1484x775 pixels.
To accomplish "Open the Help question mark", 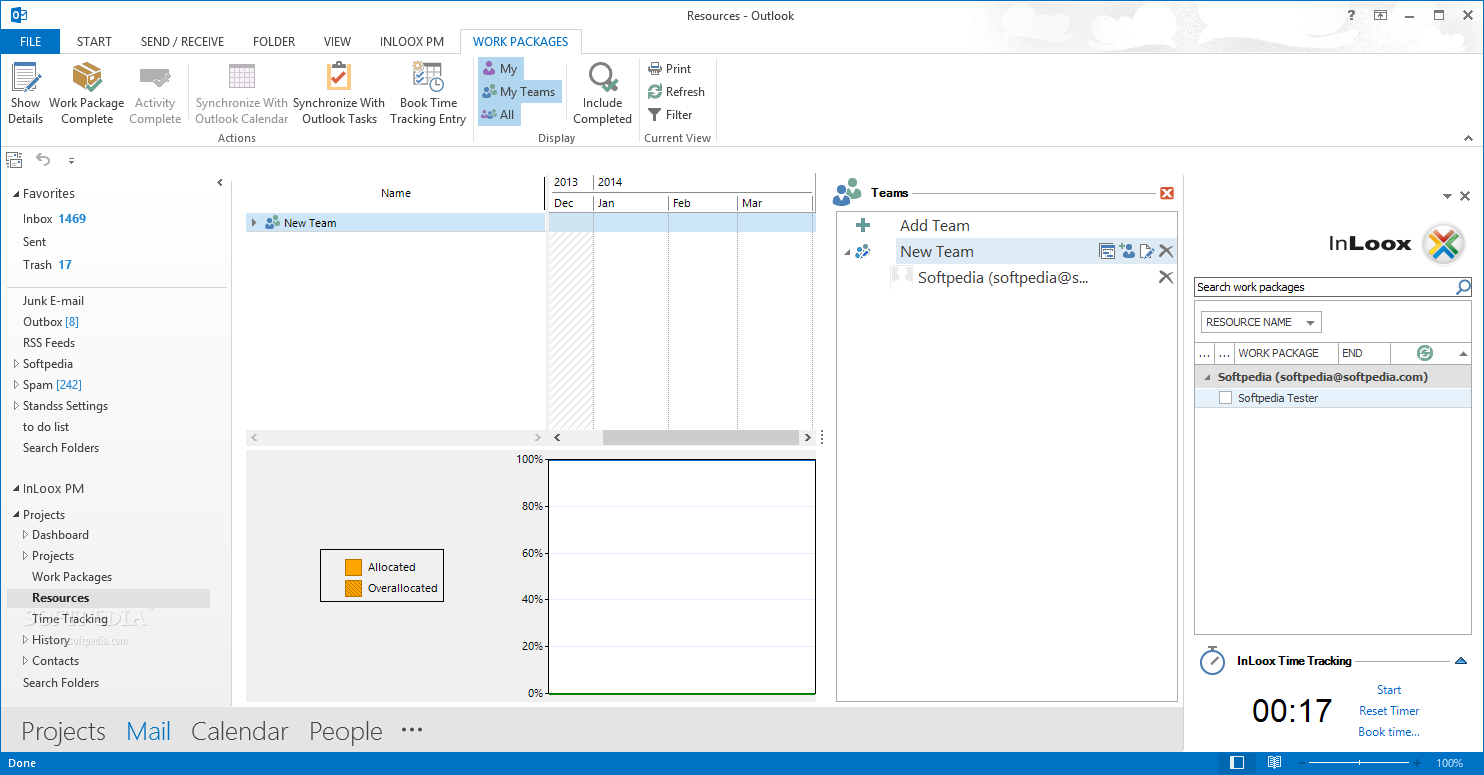I will [x=1351, y=15].
